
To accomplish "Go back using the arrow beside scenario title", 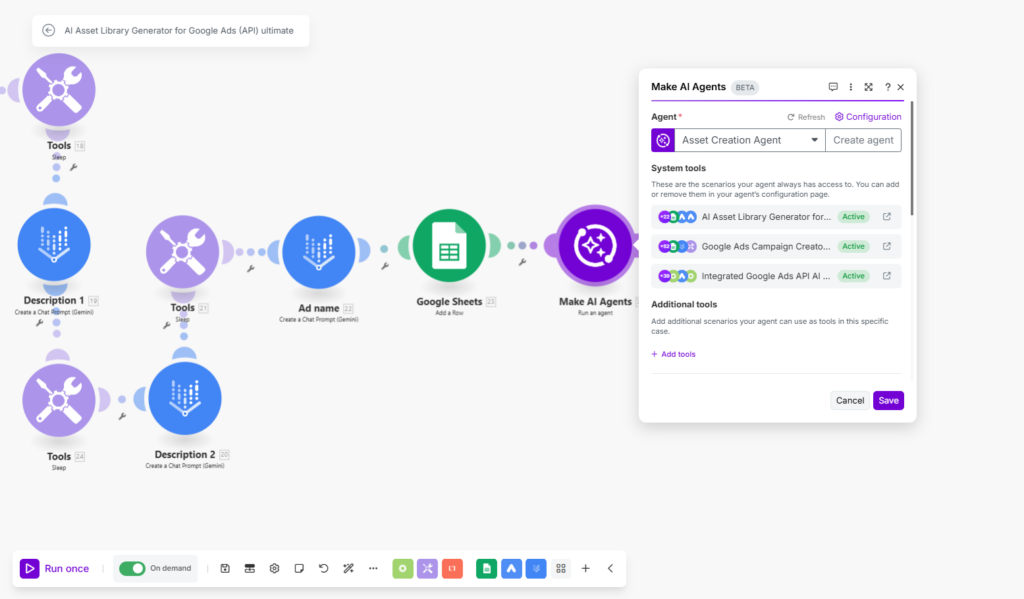I will tap(48, 31).
